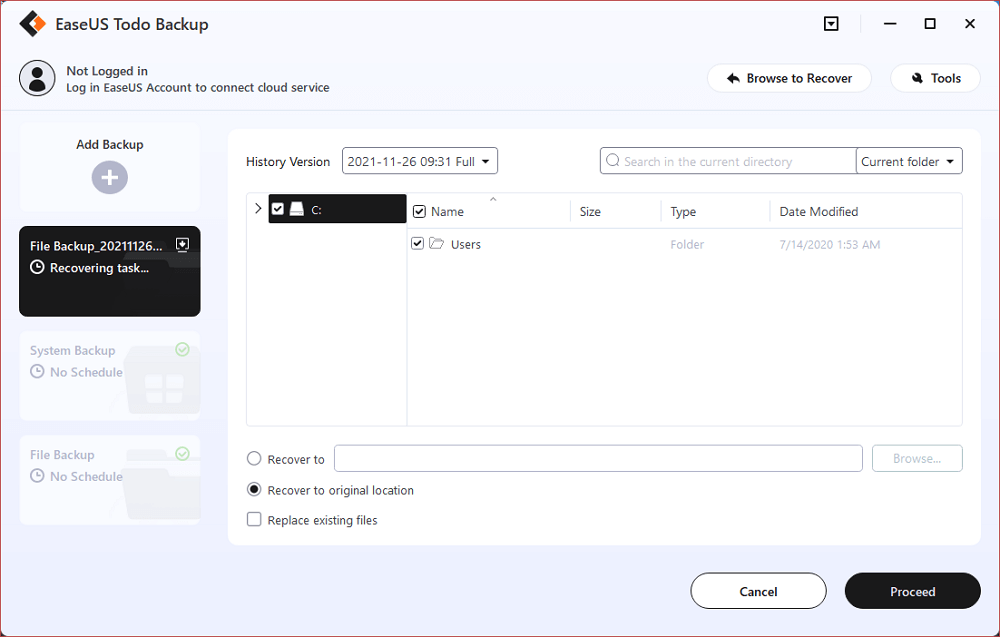Expand the C: drive tree node
Viewport: 1000px width, 637px height.
tap(258, 209)
